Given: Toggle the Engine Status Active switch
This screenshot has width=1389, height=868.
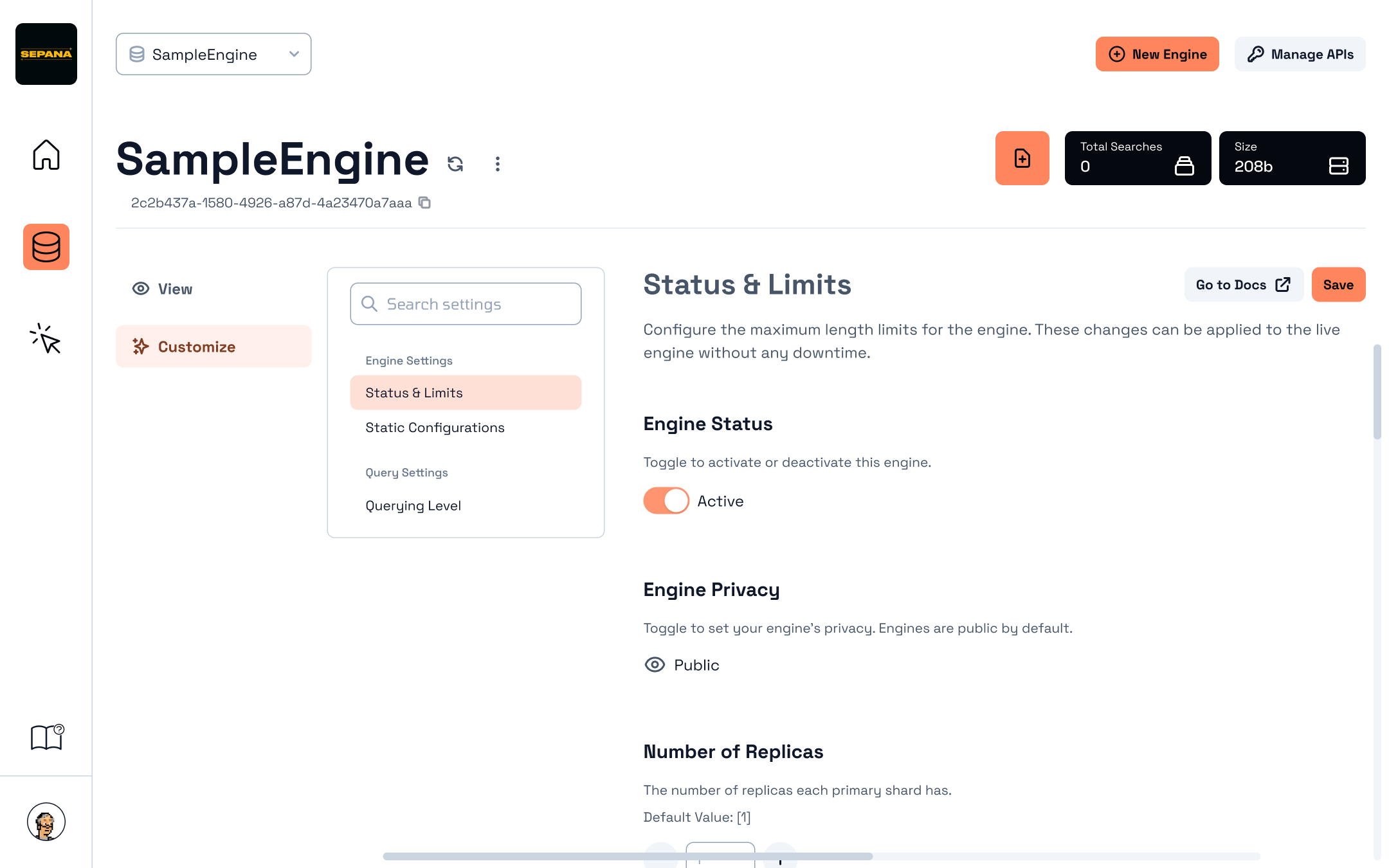Looking at the screenshot, I should (666, 501).
